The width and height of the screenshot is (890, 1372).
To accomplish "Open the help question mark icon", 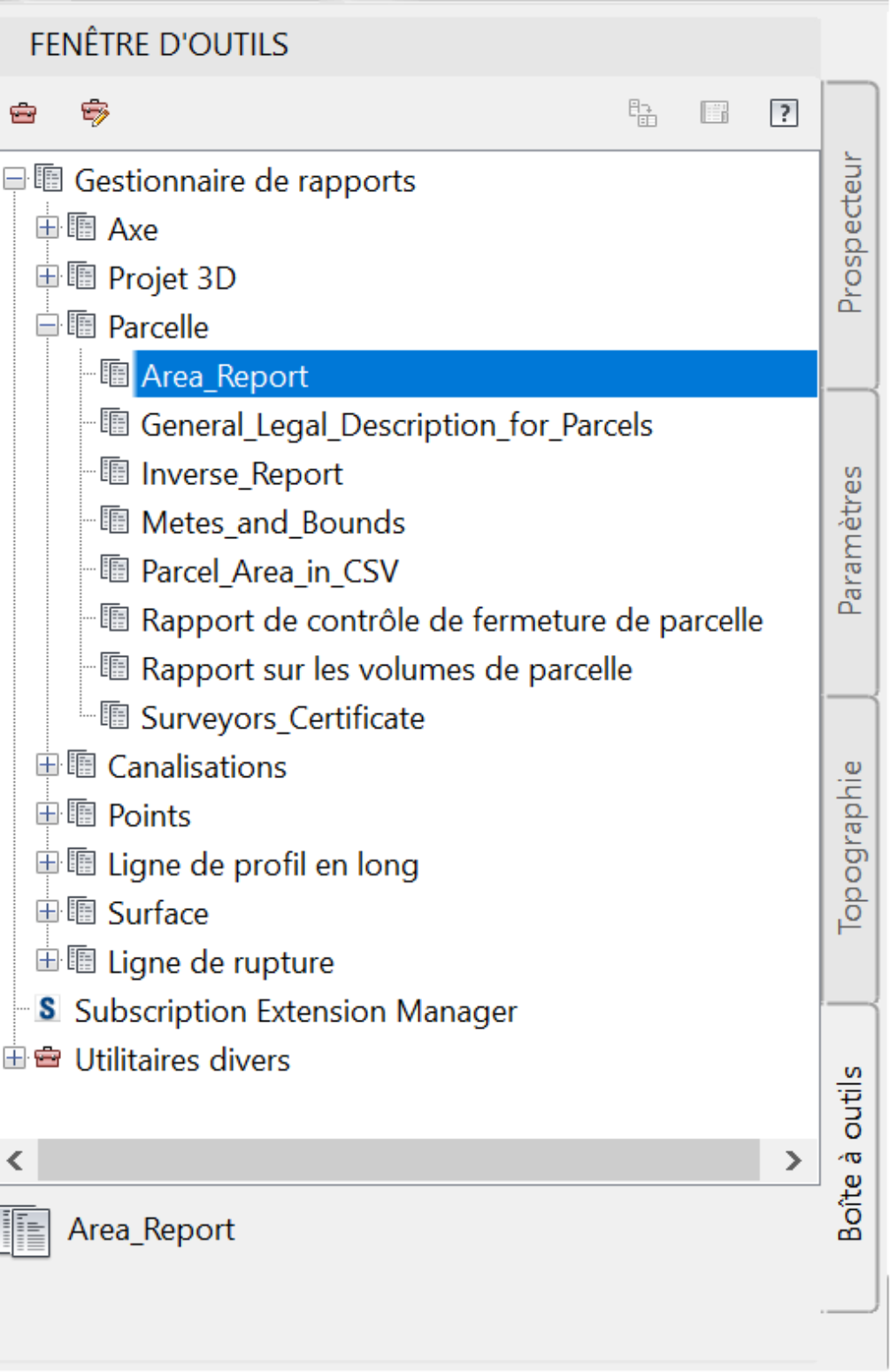I will click(x=784, y=113).
